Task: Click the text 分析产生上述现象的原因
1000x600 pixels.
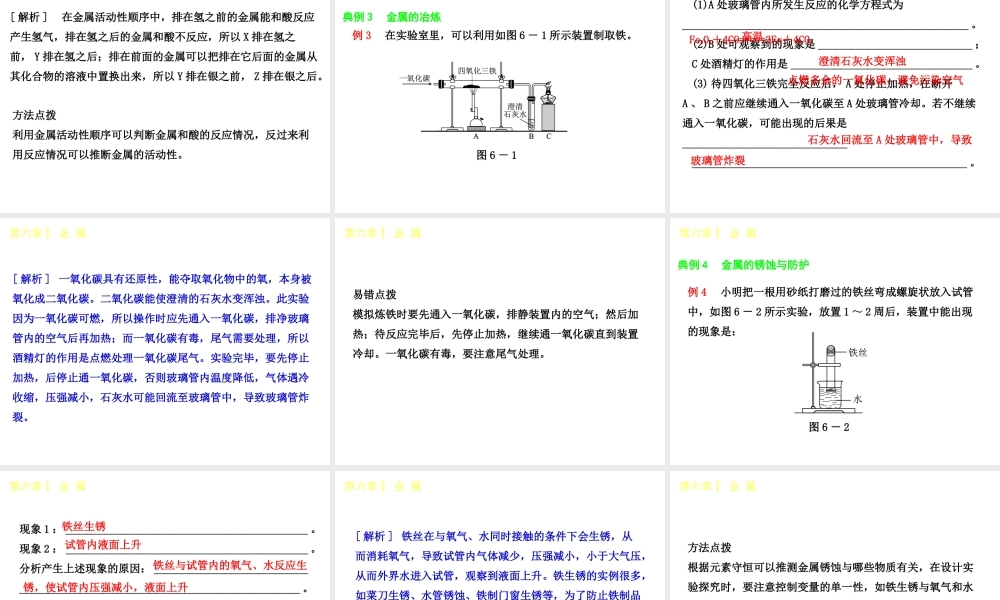Action: [84, 569]
